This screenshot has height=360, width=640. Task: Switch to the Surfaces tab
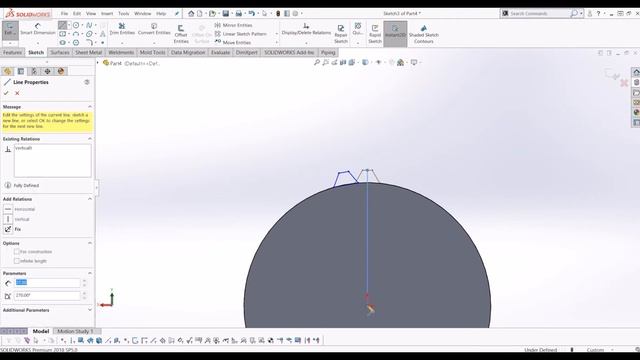60,52
